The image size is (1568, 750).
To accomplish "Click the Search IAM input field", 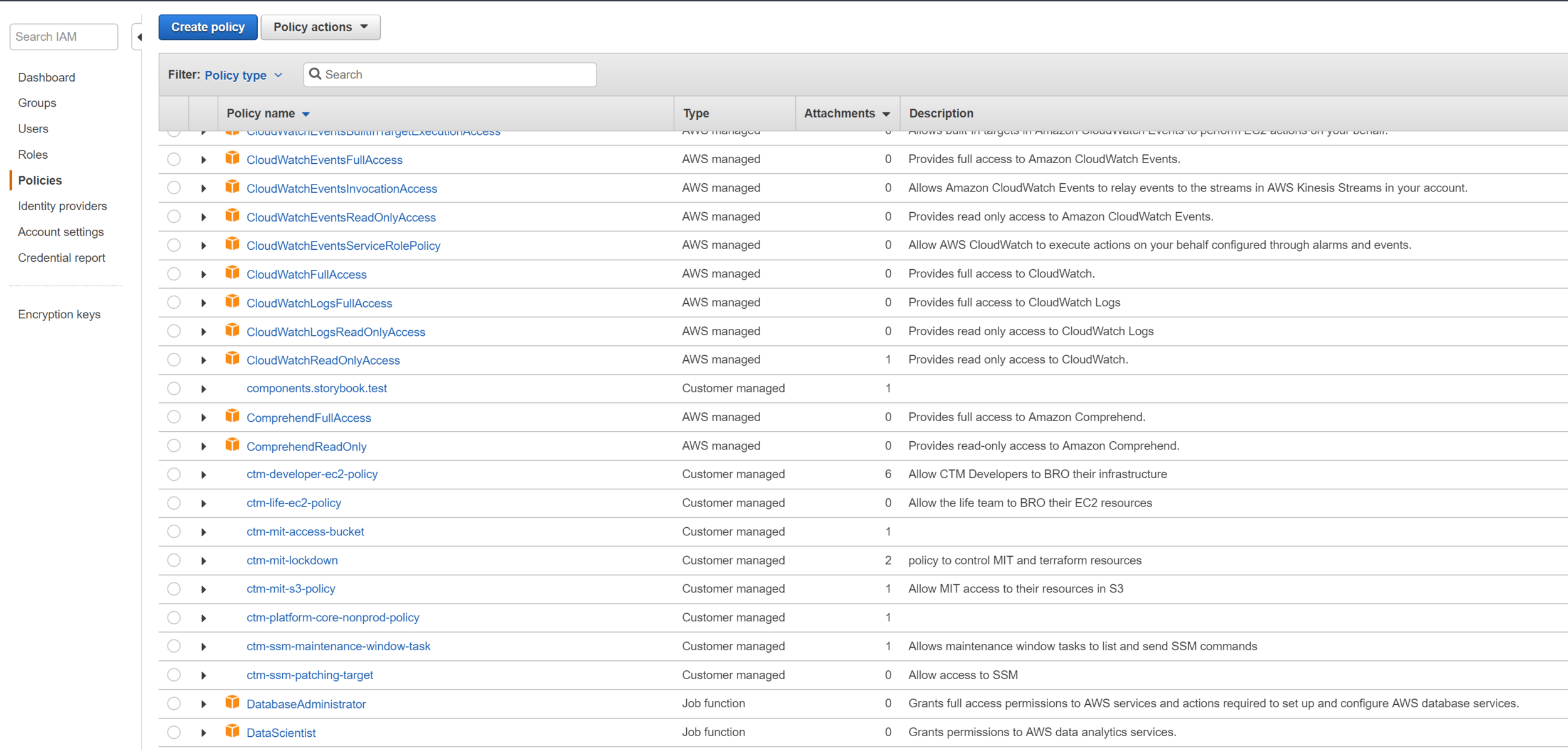I will point(63,37).
